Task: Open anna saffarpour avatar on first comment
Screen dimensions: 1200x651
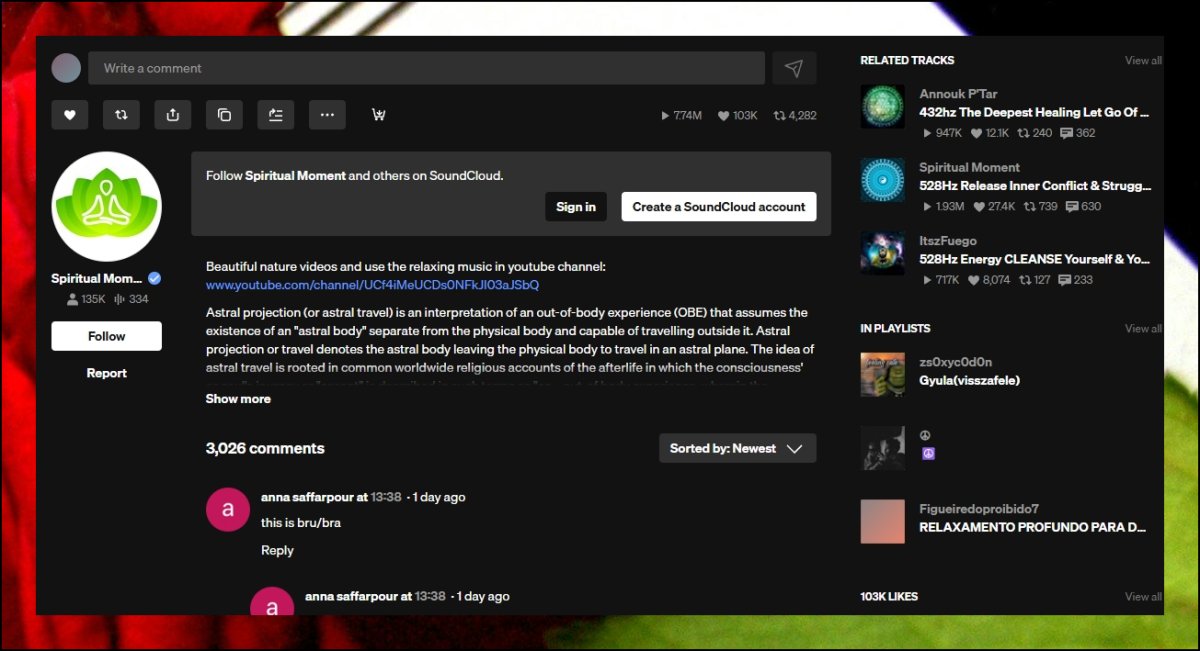Action: click(227, 509)
